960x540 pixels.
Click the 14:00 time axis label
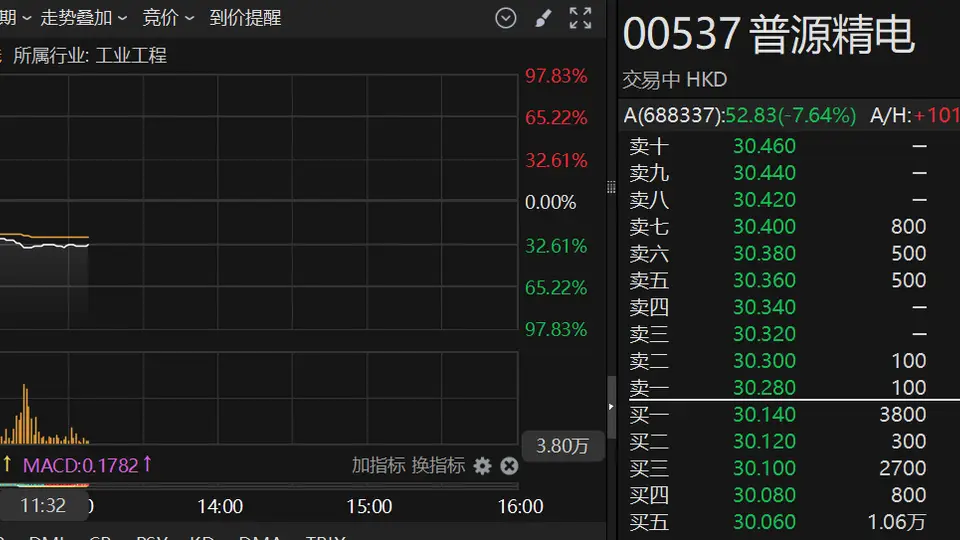(x=220, y=506)
